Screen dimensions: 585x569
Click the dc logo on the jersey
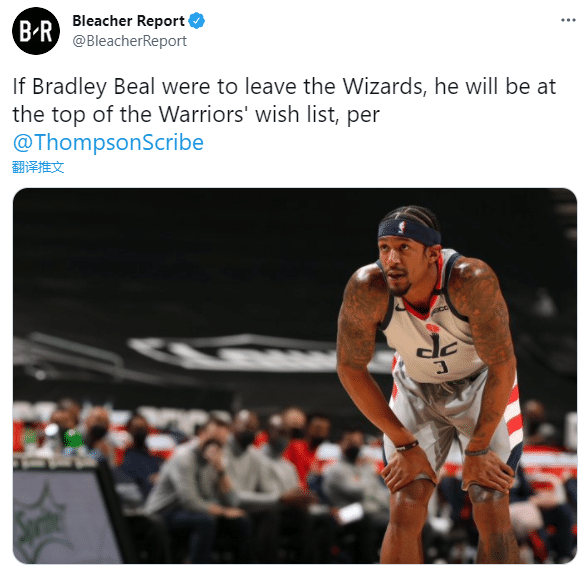click(437, 347)
